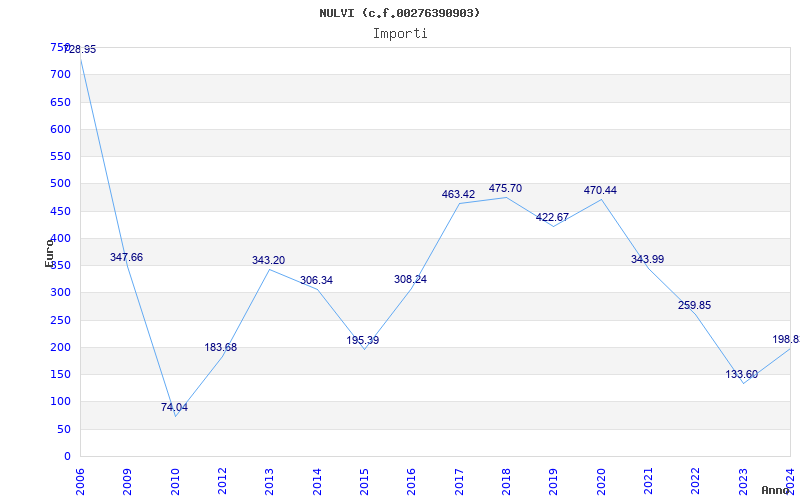Click the 2013 x-axis label
800x500 pixels.
(x=269, y=481)
